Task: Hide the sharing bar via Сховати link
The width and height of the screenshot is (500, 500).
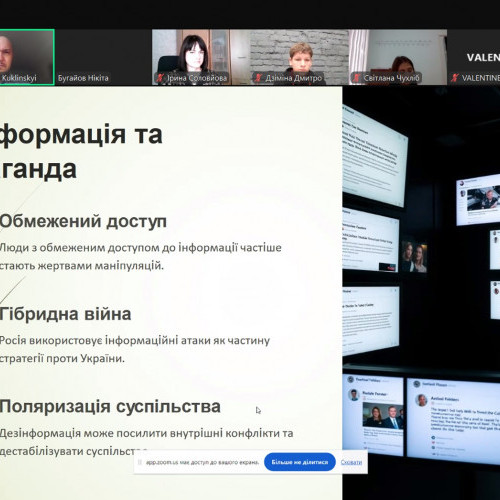Action: [351, 462]
